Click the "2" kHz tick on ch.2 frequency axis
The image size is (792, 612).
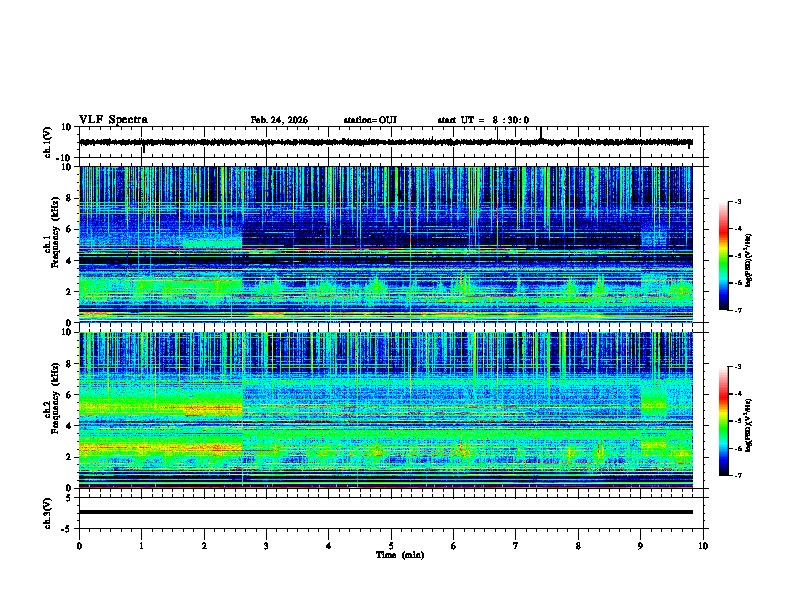[69, 457]
